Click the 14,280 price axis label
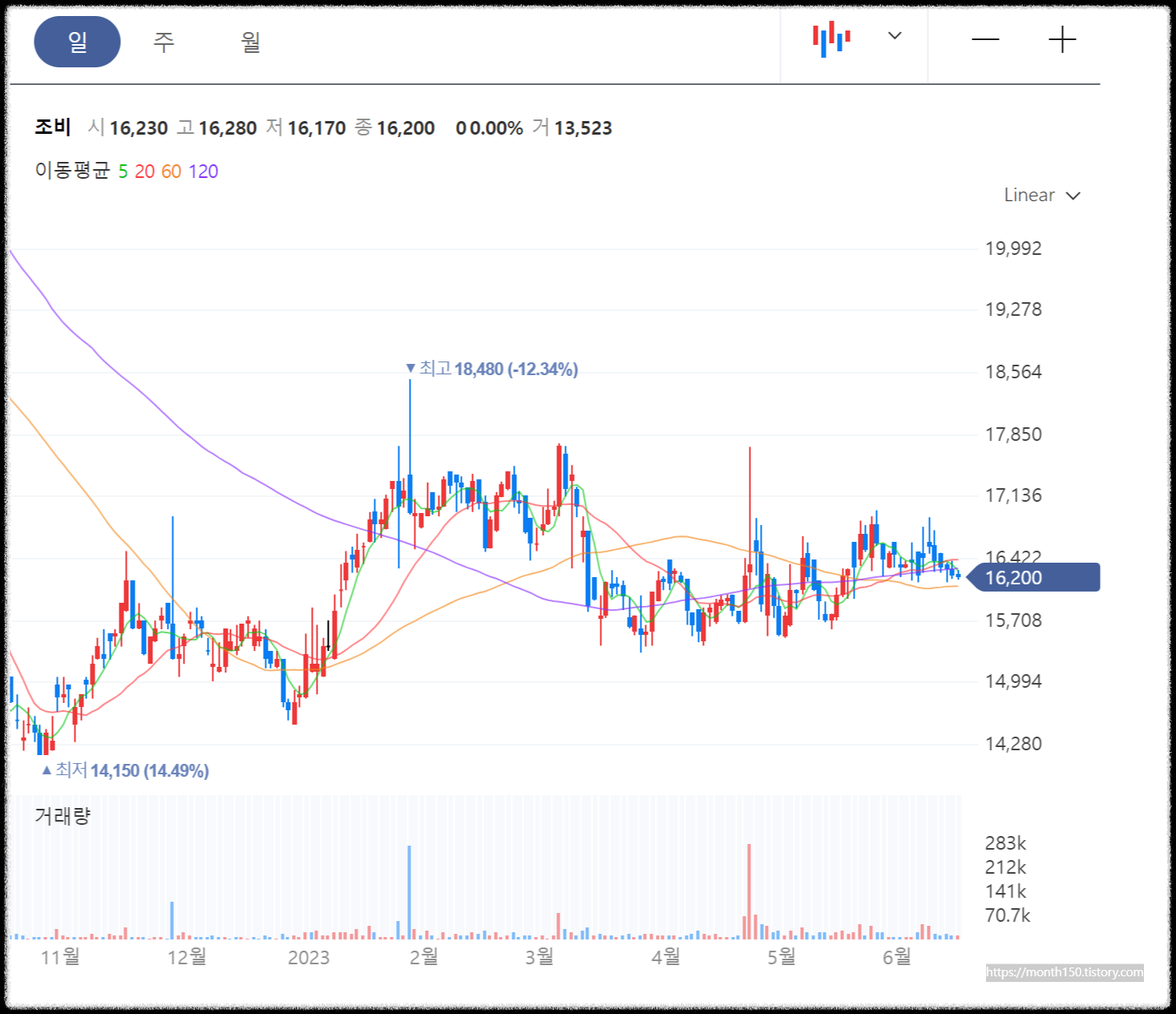Viewport: 1176px width, 1014px height. tap(1013, 744)
